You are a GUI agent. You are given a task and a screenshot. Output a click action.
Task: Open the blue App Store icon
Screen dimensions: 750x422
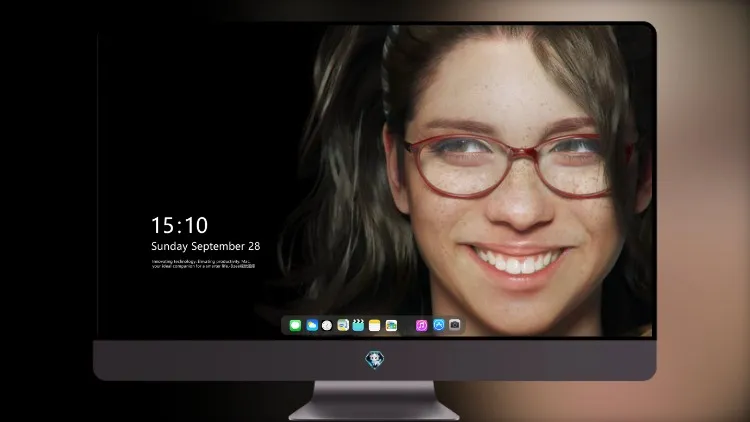tap(439, 325)
